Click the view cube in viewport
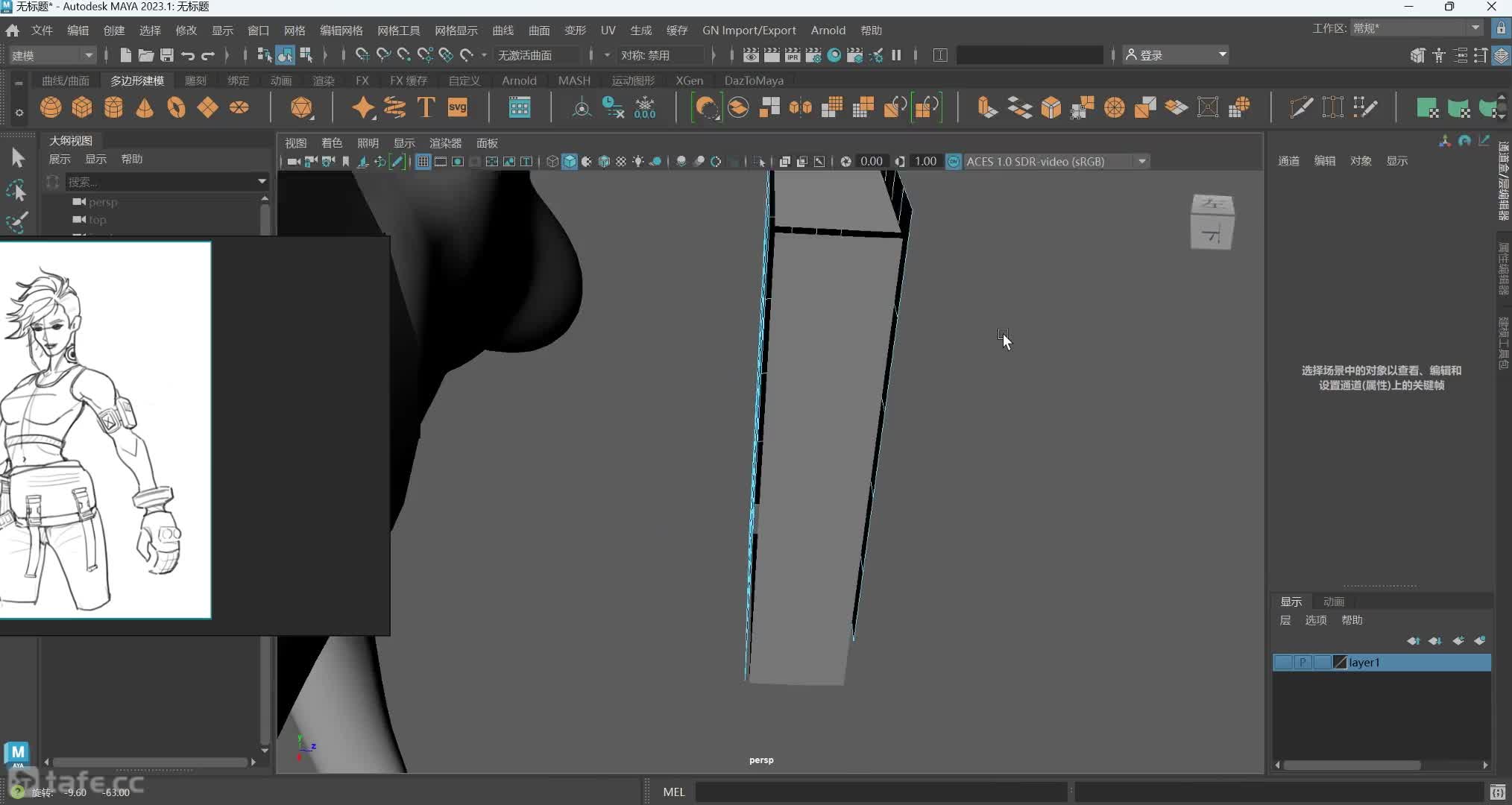1512x805 pixels. coord(1212,221)
